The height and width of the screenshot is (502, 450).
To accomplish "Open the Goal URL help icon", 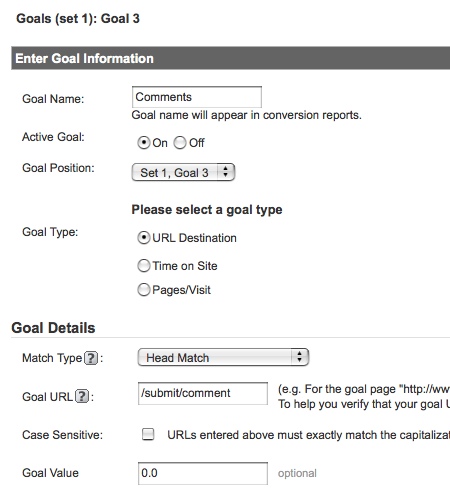I will coord(82,397).
